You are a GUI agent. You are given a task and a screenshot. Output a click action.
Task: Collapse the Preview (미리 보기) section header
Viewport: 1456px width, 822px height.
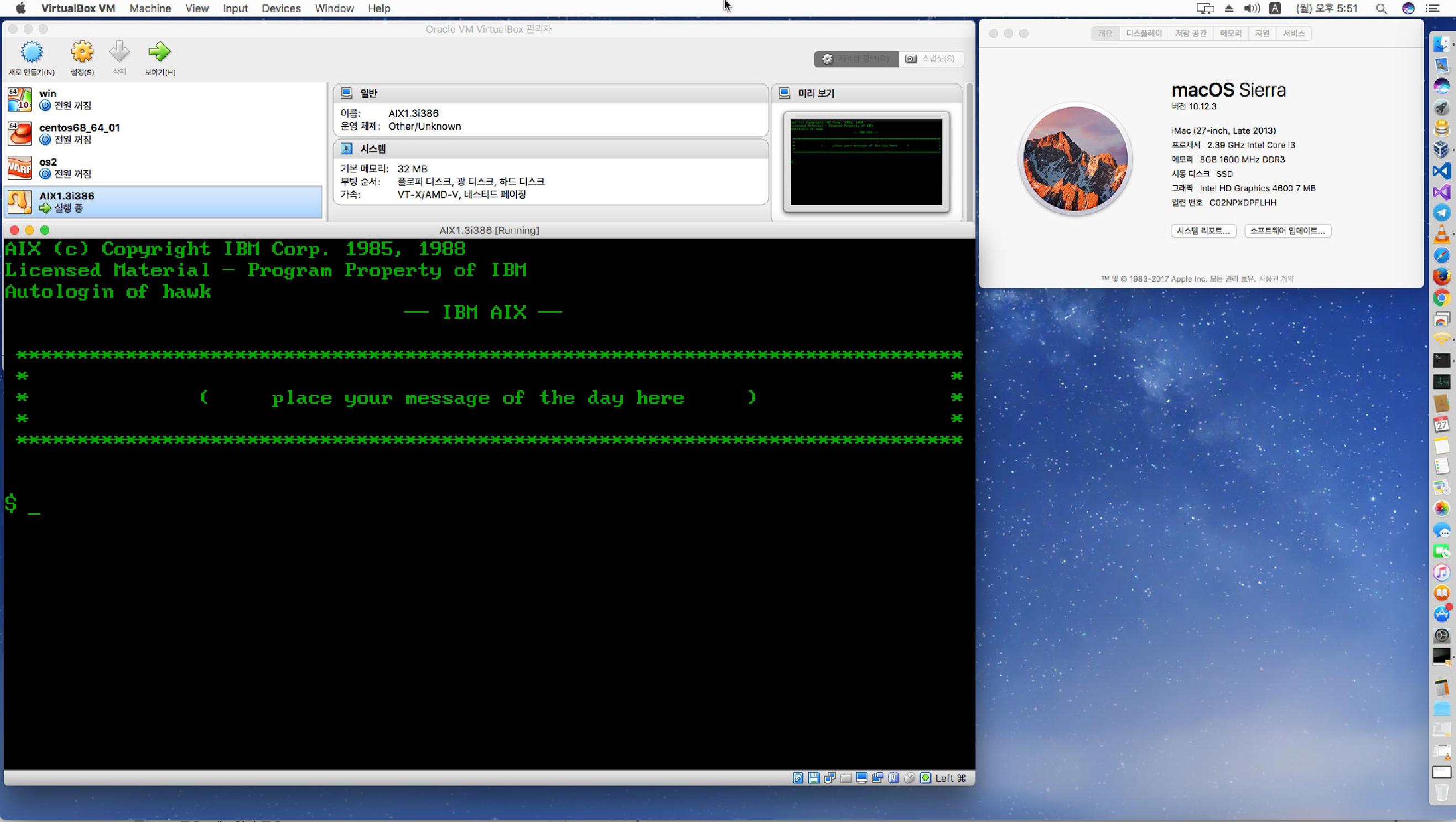pos(816,93)
